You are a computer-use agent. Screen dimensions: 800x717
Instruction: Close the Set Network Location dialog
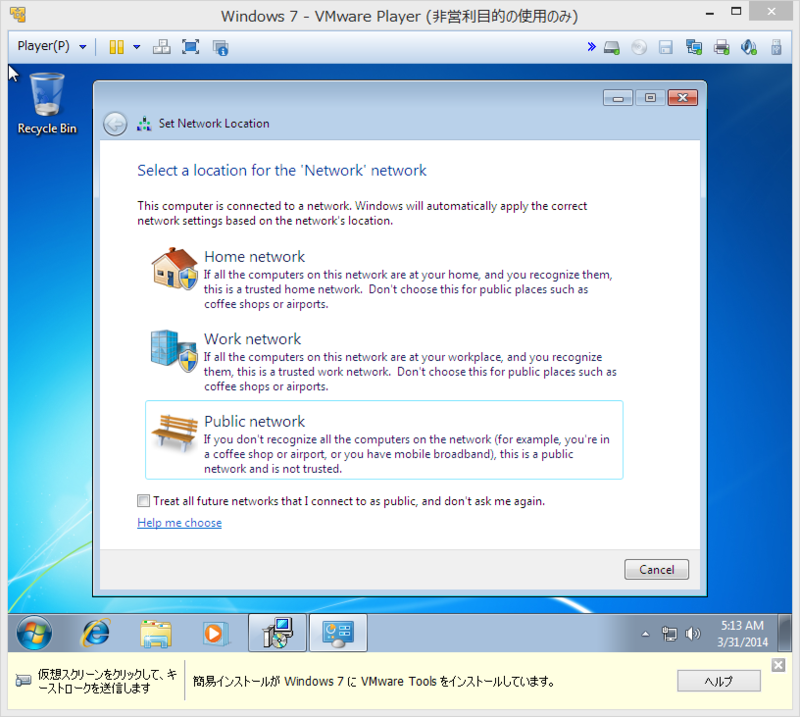[683, 97]
